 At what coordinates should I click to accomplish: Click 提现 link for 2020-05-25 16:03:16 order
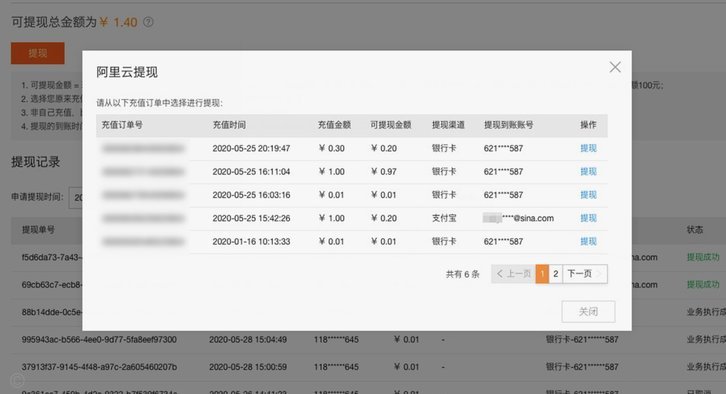coord(588,195)
